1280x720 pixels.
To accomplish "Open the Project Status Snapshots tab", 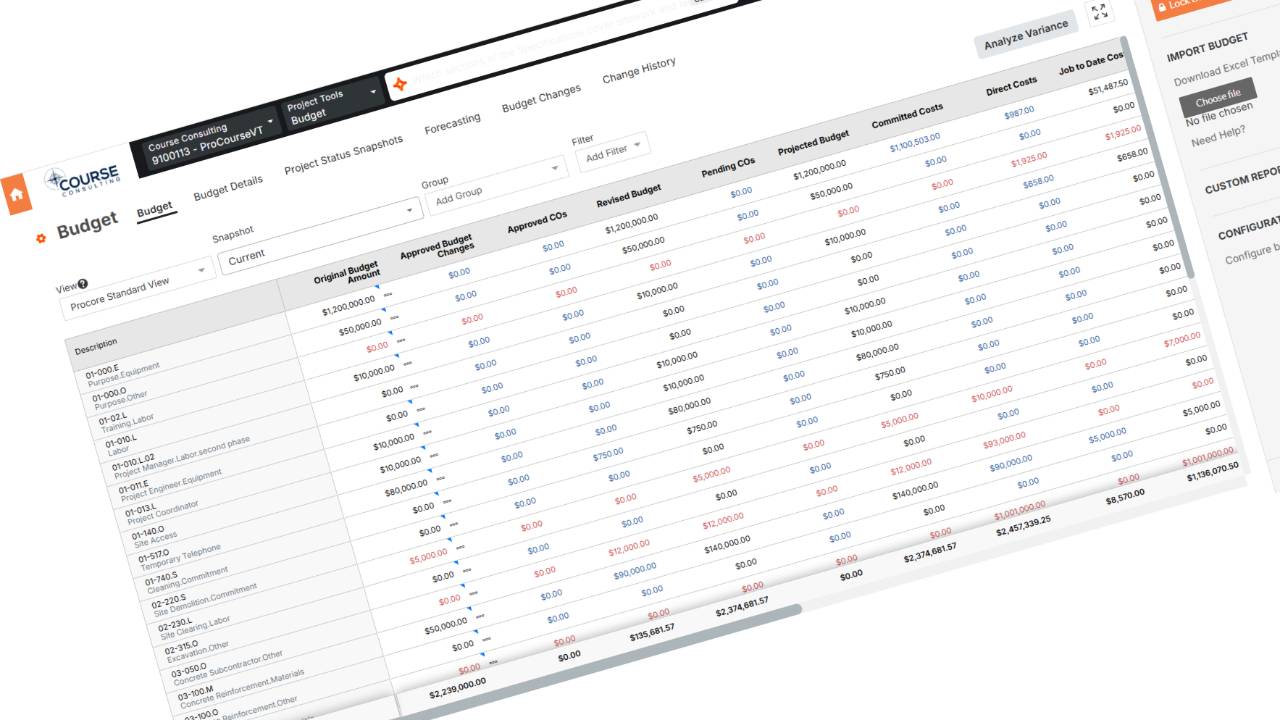I will pos(344,154).
